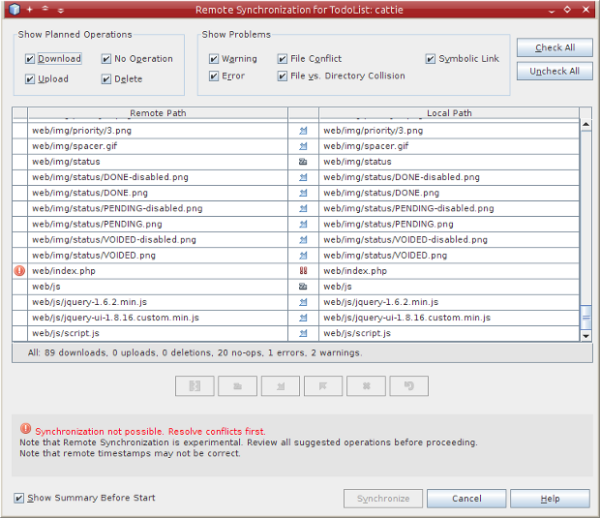The width and height of the screenshot is (600, 518).
Task: Click the download icon for web/js/script.js row
Action: click(302, 333)
